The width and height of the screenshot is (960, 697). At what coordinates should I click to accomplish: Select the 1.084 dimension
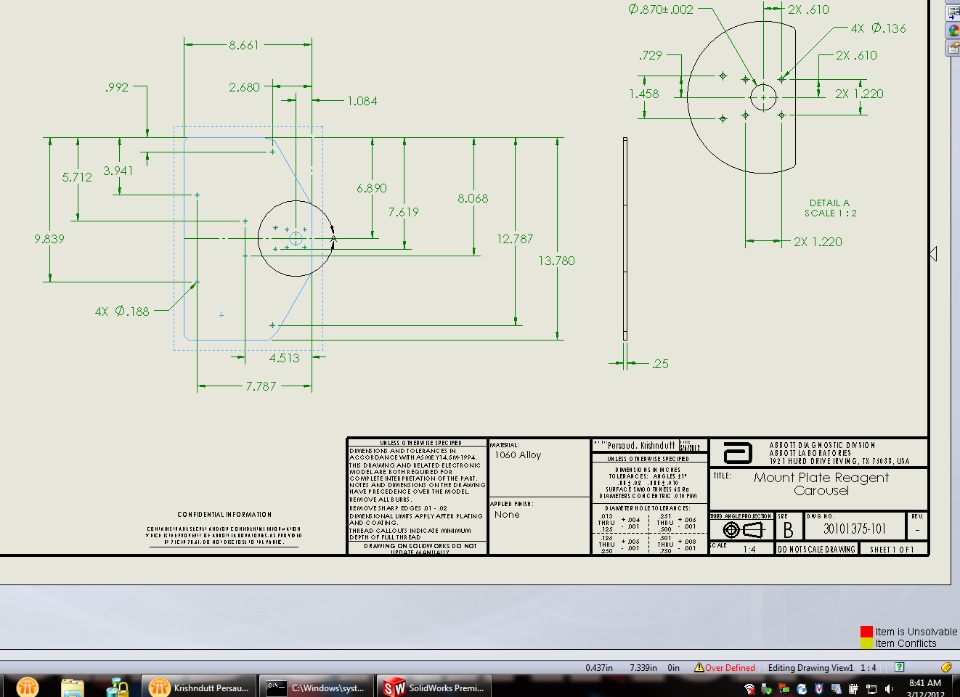point(362,101)
